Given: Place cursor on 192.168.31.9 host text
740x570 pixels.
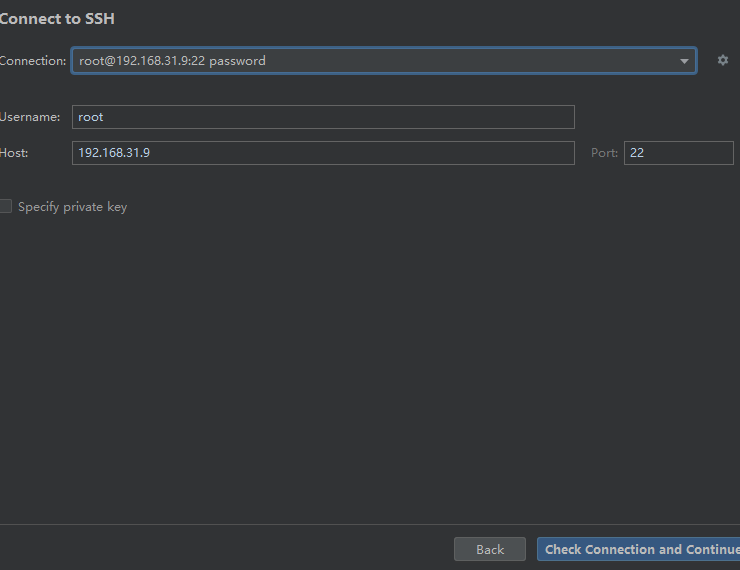Looking at the screenshot, I should (114, 153).
